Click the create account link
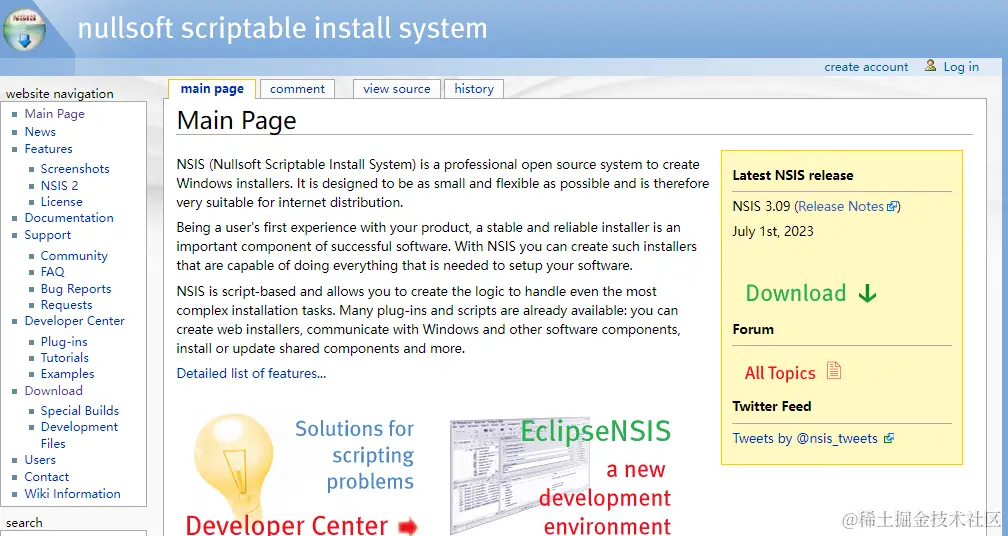The width and height of the screenshot is (1008, 536). [866, 67]
